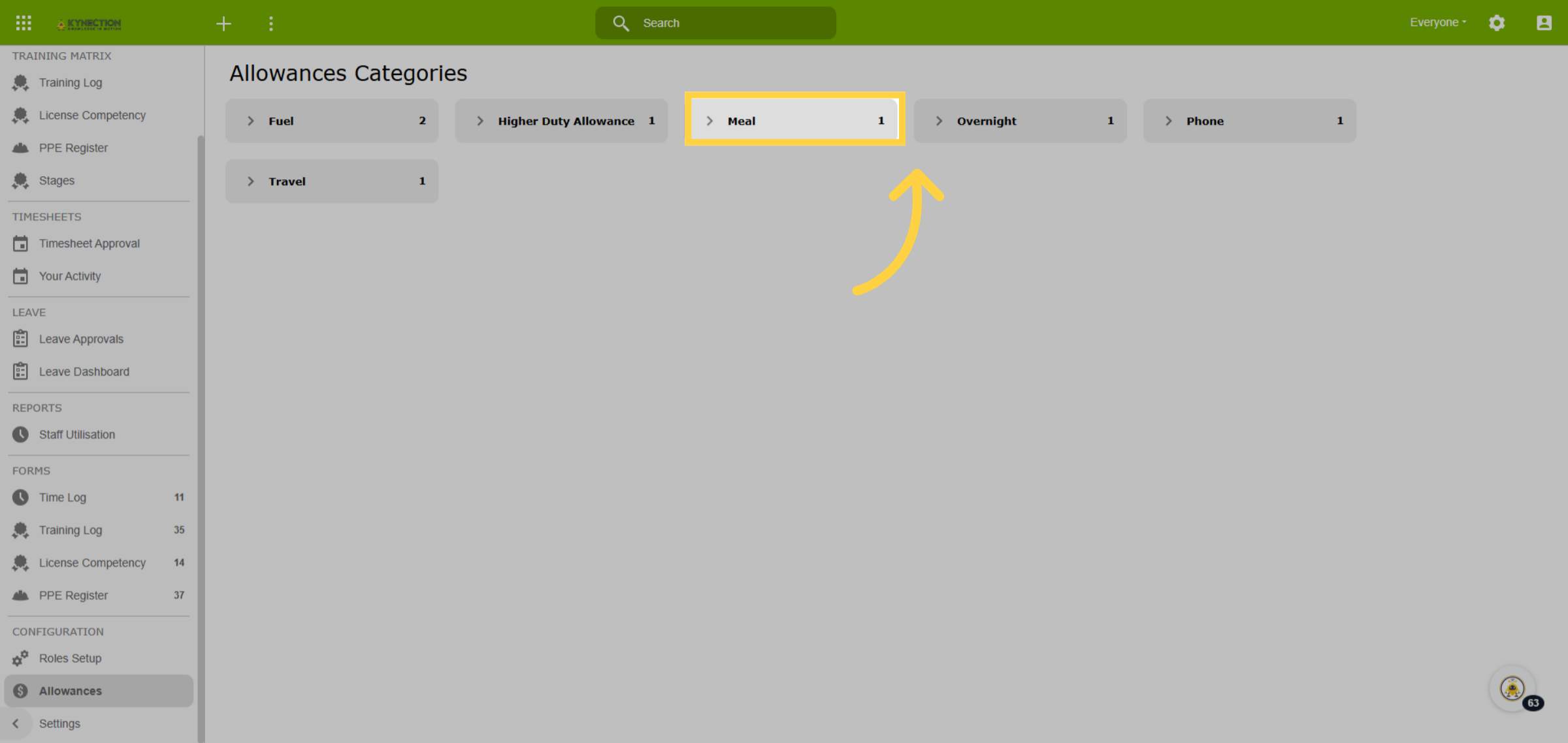Click PPE Register hard hat icon under Forms
This screenshot has width=1568, height=743.
click(20, 595)
